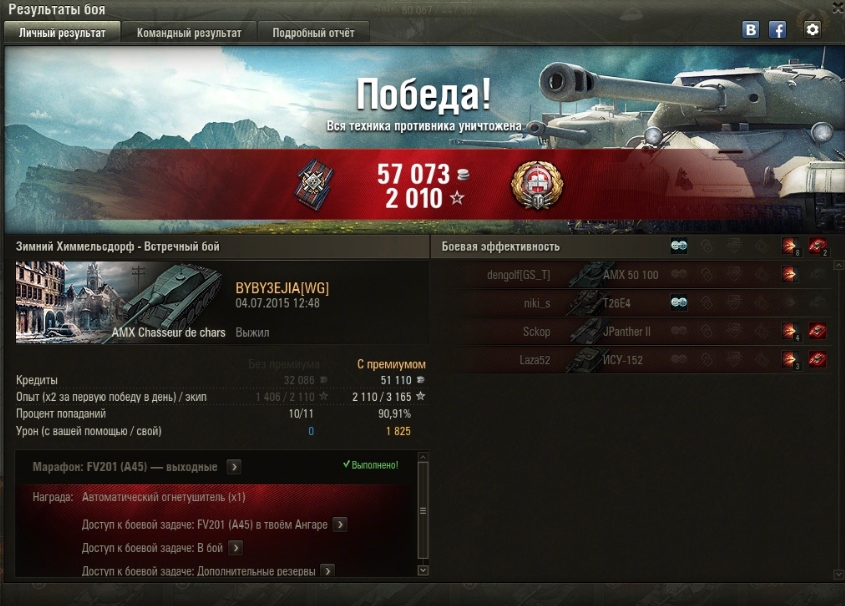845x606 pixels.
Task: Click the mission list scrollbar down arrow
Action: (423, 570)
